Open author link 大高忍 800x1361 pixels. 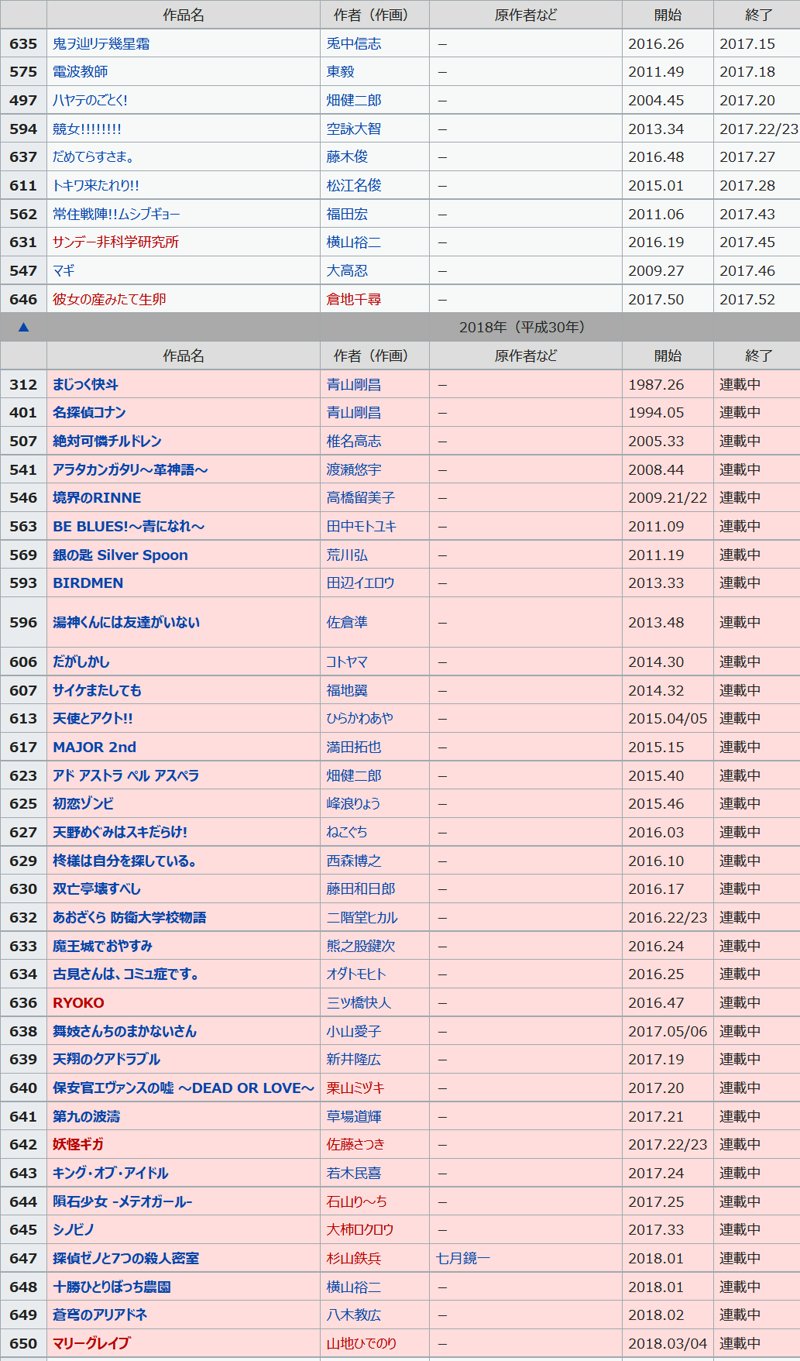click(347, 270)
